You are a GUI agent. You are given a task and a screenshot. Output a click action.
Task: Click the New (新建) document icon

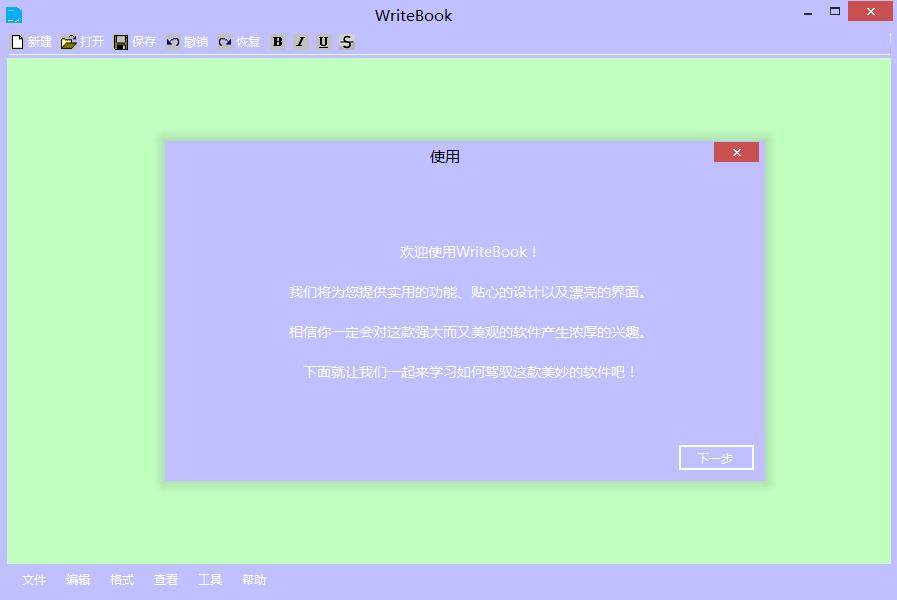[17, 42]
